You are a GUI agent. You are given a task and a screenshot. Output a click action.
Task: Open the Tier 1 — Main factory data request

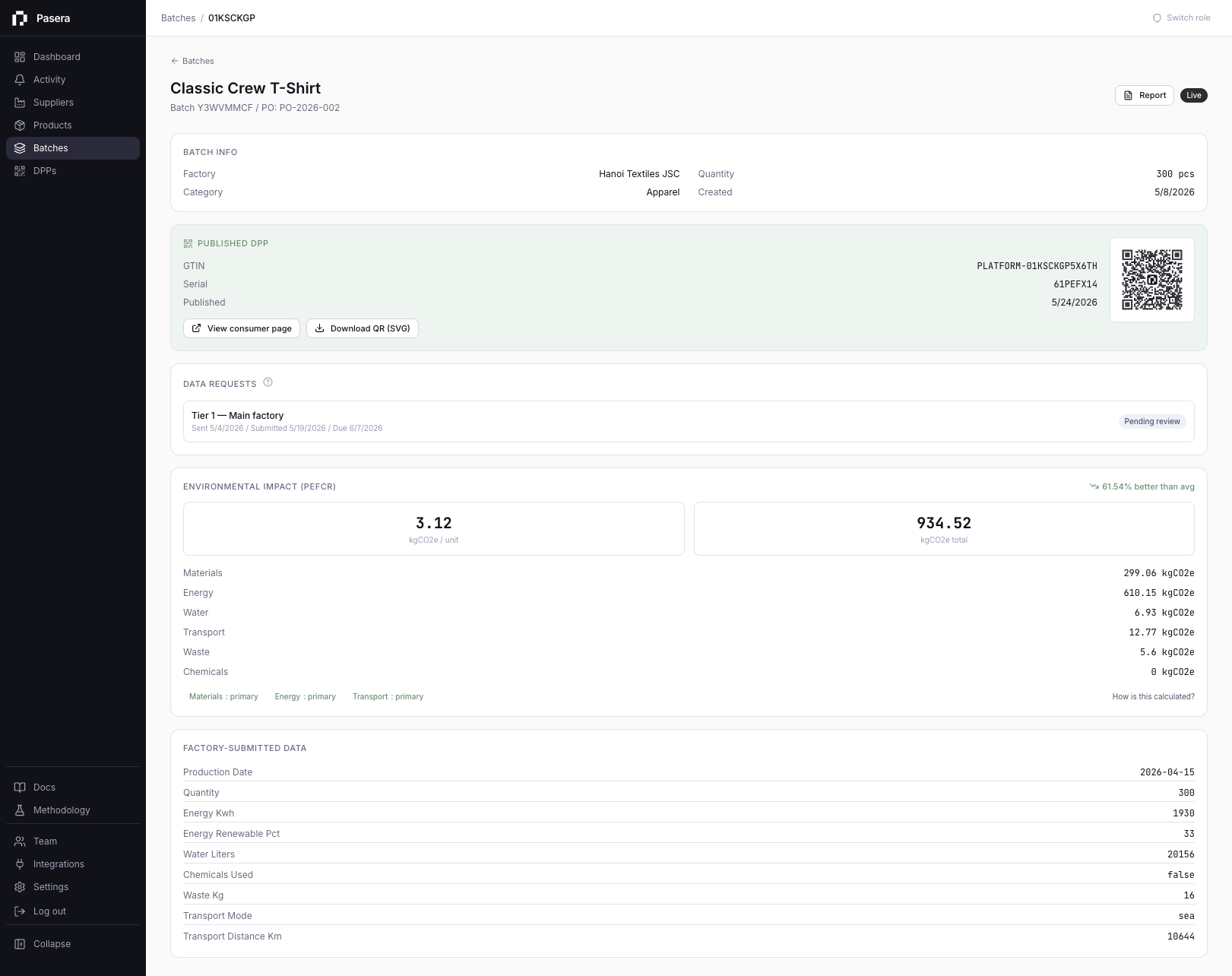[689, 421]
